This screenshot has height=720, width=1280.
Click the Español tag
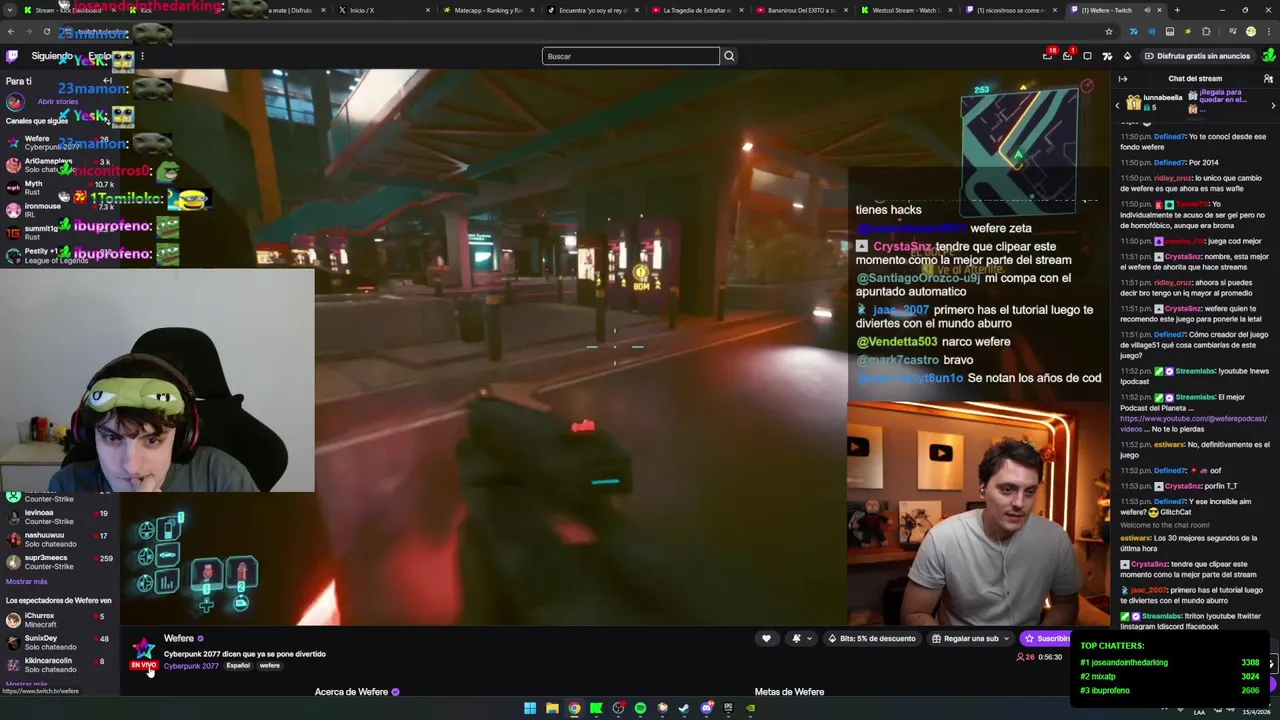238,666
